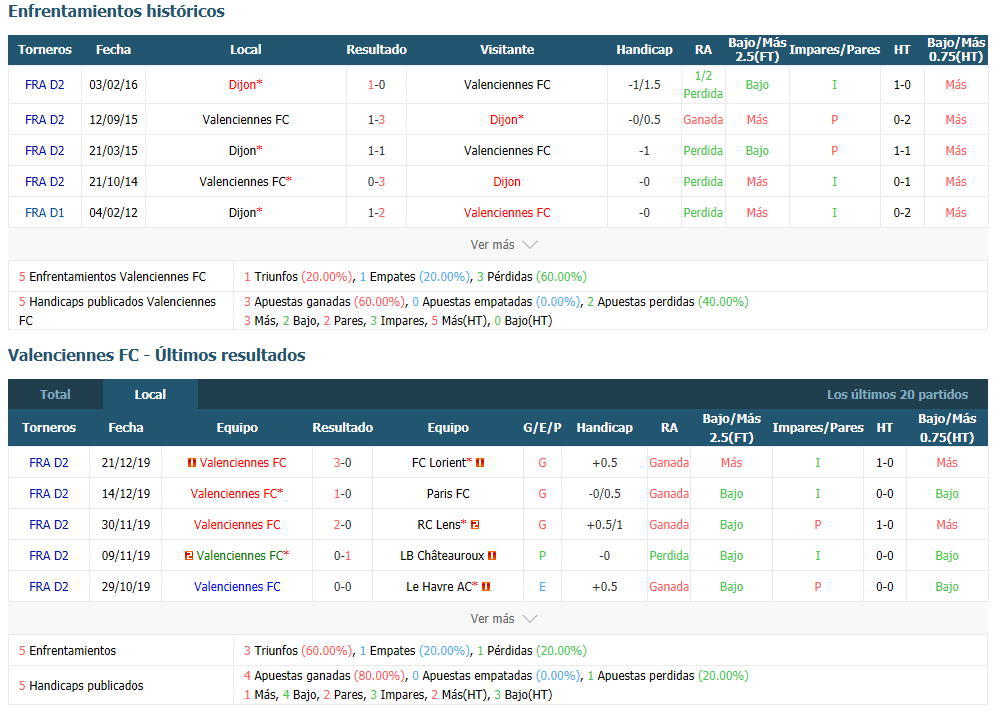This screenshot has width=1006, height=712.
Task: Open FRA D2 league for 29/10/19 match
Action: (49, 586)
